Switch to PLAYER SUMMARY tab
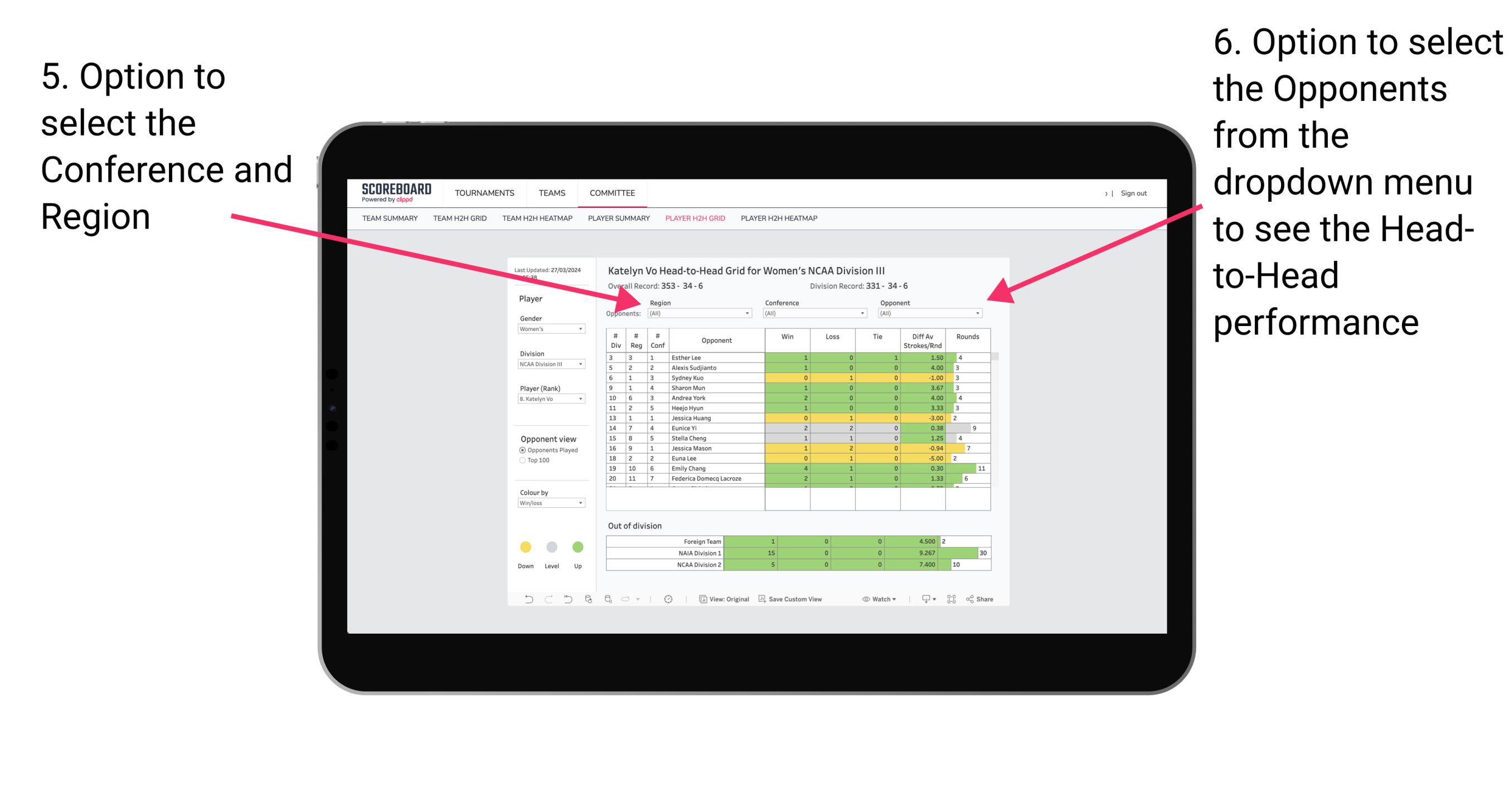The width and height of the screenshot is (1509, 812). tap(617, 220)
